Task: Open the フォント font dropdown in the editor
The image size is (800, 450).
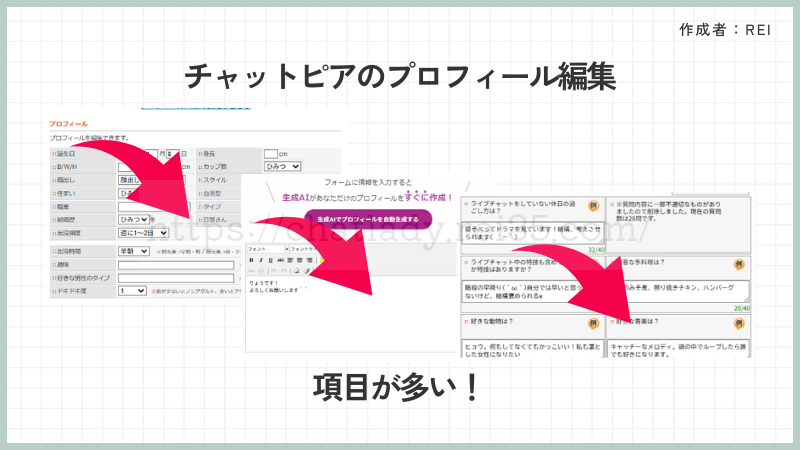Action: [267, 249]
